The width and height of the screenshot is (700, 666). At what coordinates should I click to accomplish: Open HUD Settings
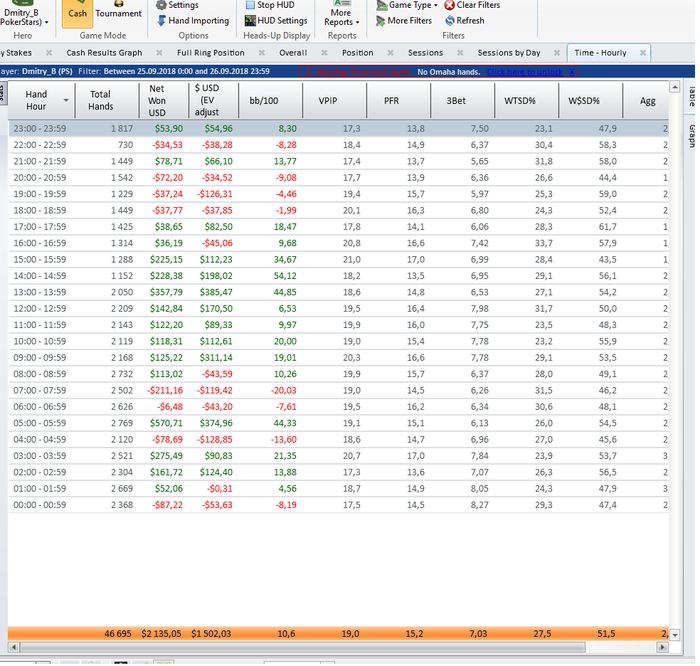pyautogui.click(x=275, y=20)
